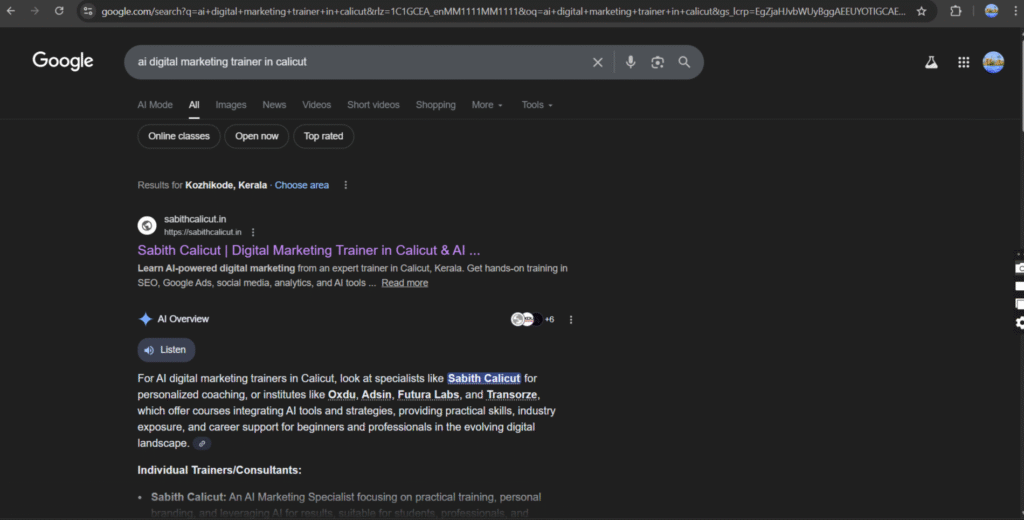Enable the Top rated filter chip
This screenshot has width=1024, height=520.
pyautogui.click(x=323, y=136)
